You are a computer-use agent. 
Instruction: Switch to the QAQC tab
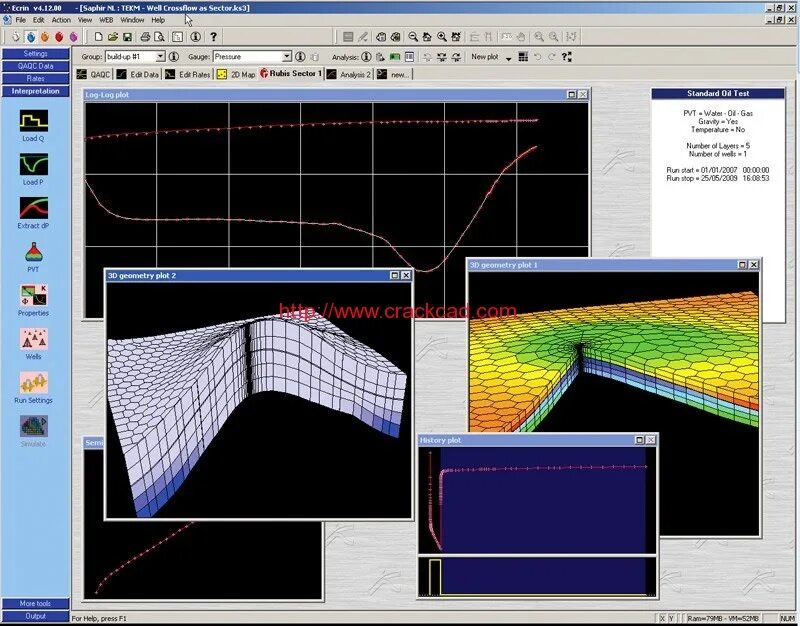coord(94,74)
